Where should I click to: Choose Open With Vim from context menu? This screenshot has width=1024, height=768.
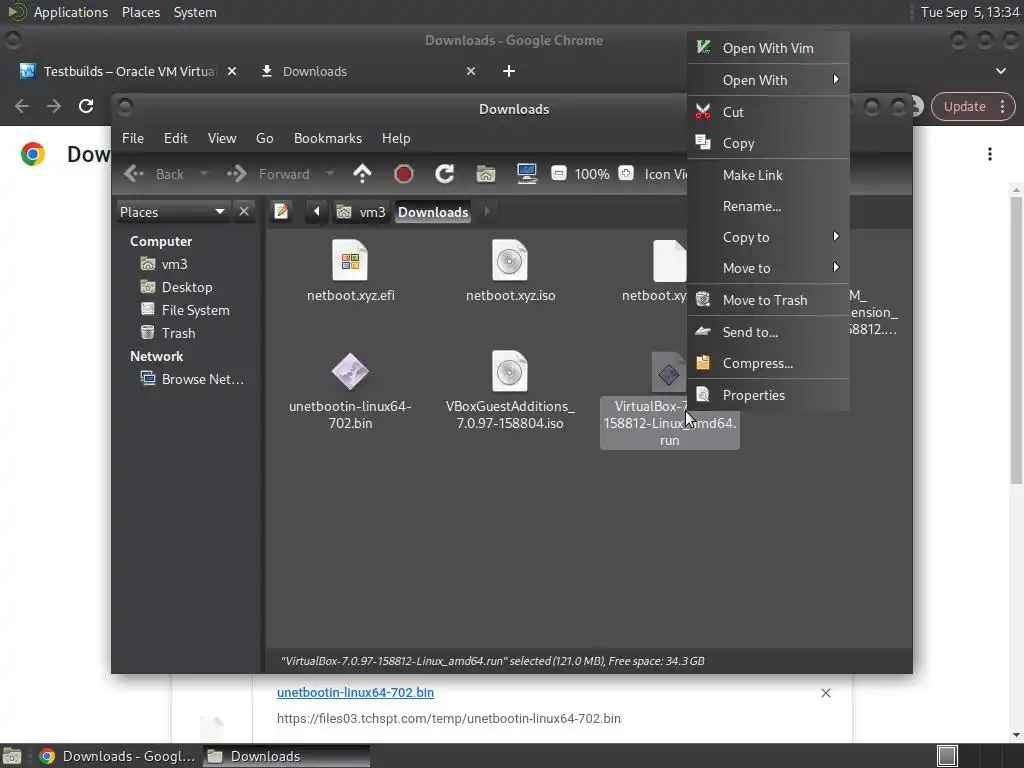point(768,48)
